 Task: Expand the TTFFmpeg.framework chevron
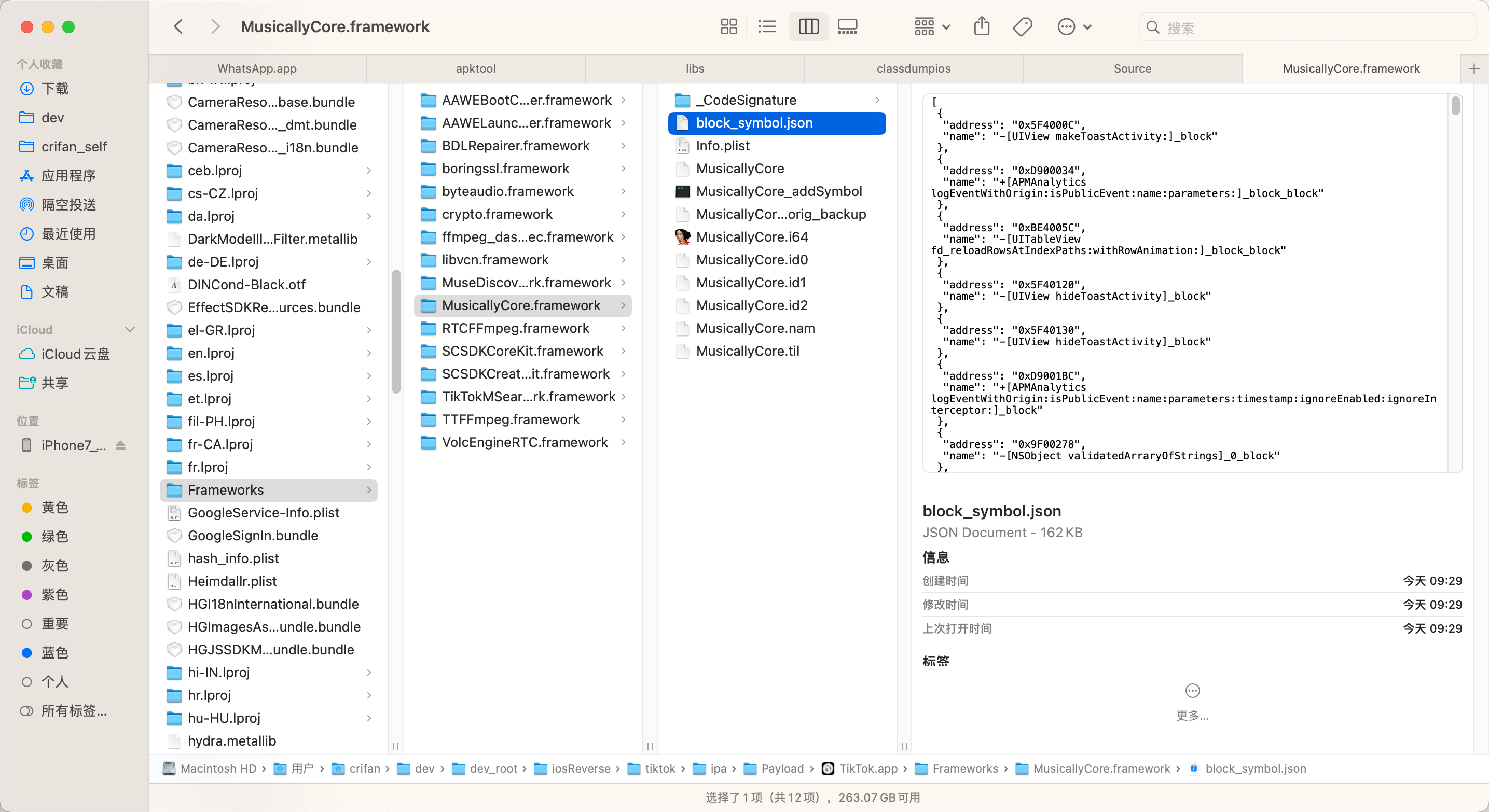pos(623,419)
